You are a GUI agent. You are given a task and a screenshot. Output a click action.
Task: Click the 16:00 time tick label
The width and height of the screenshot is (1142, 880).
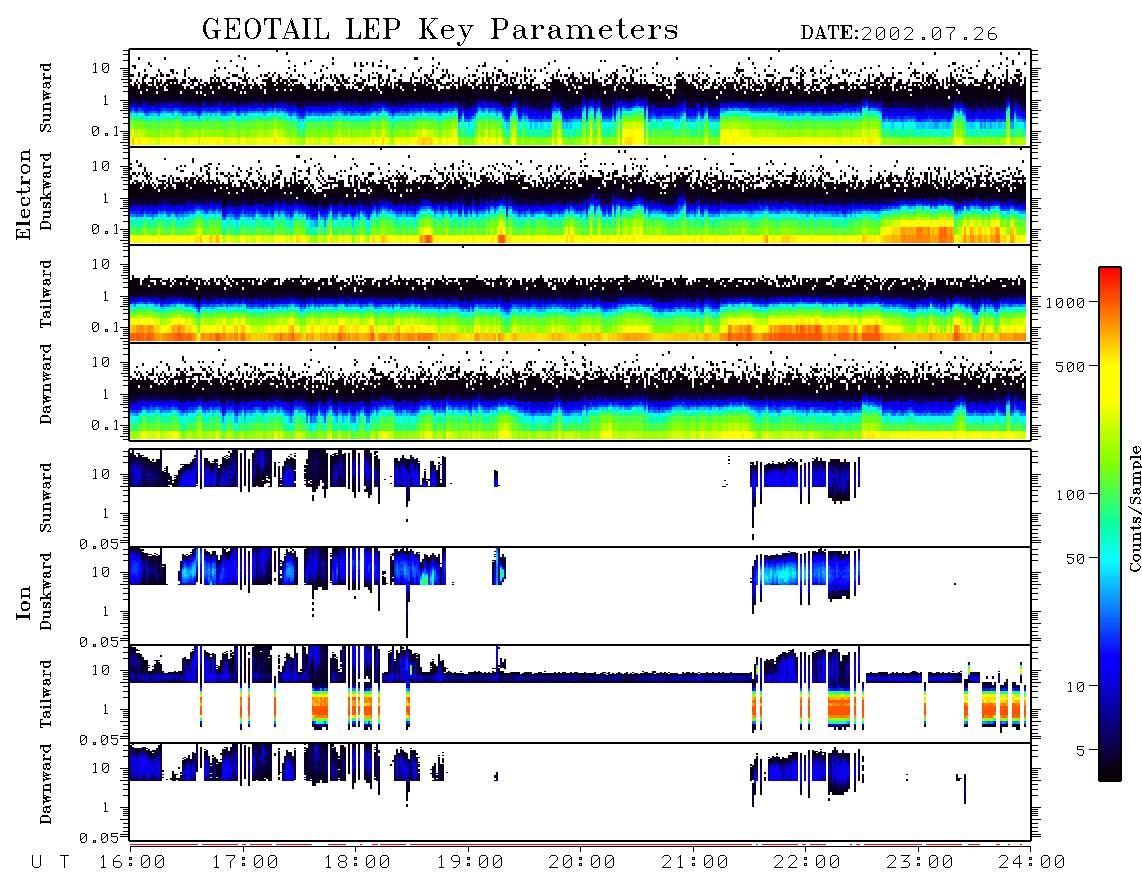[x=132, y=863]
